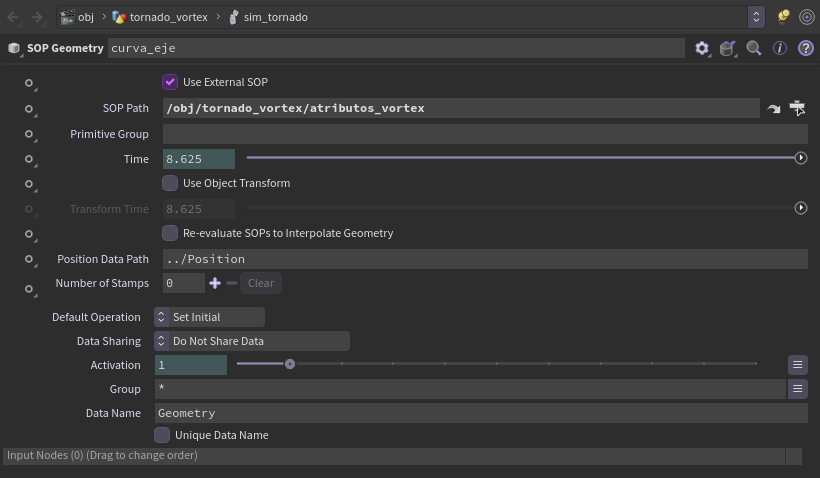Check Unique Data Name

pos(162,435)
